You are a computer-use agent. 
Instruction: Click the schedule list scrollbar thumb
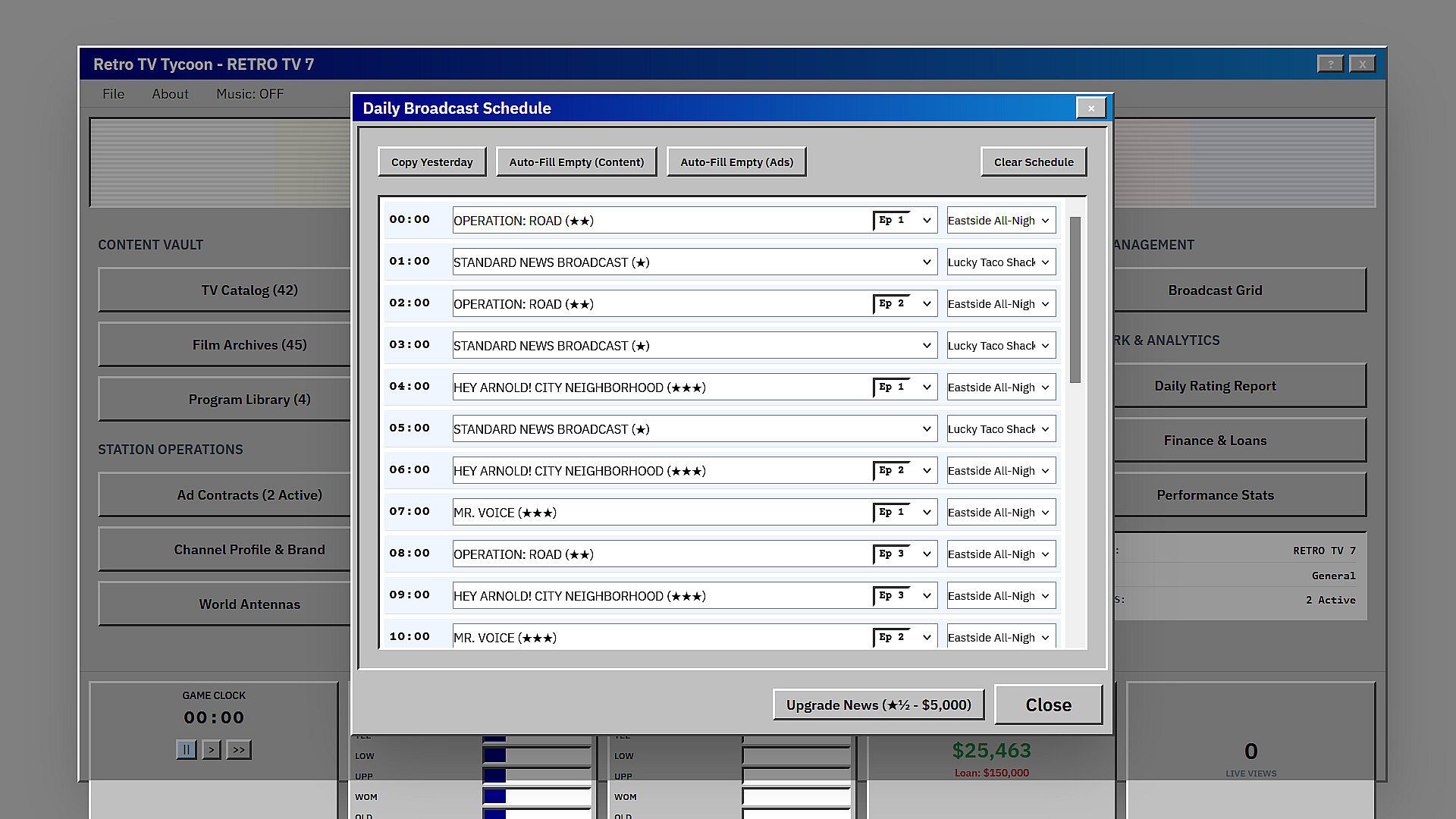tap(1075, 300)
